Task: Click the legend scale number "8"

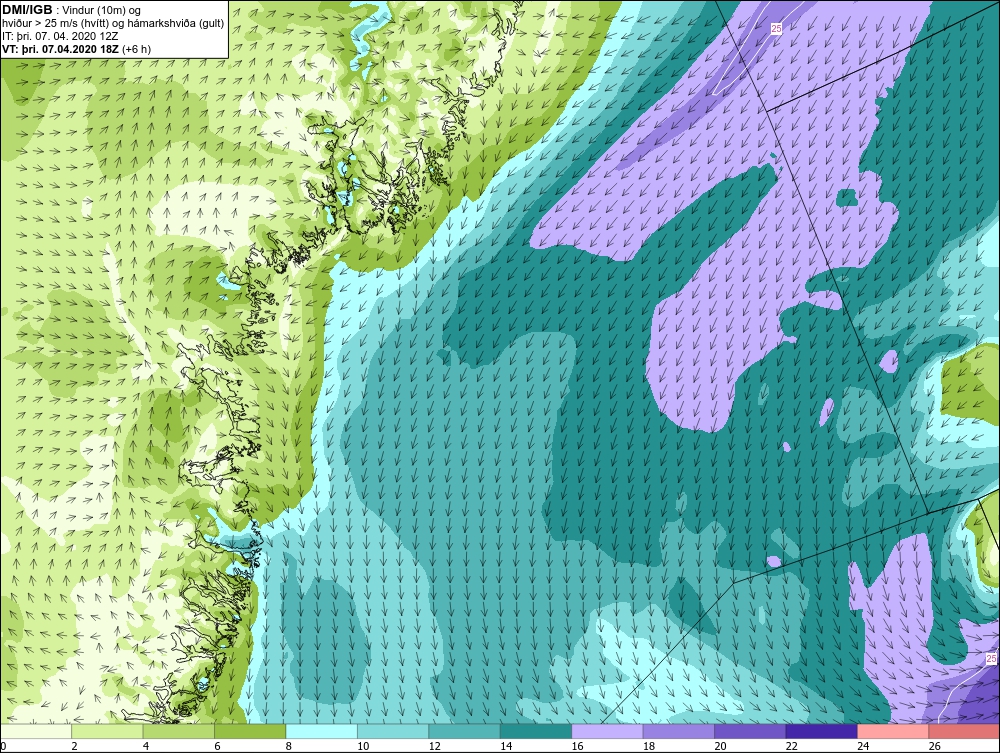Action: [288, 746]
